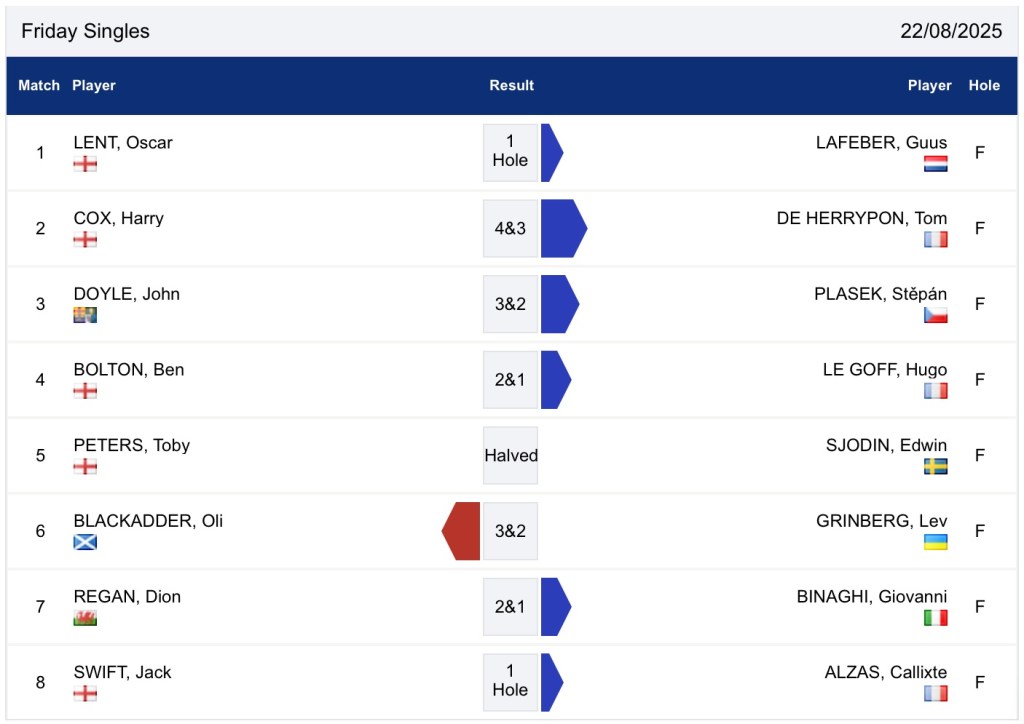Viewport: 1024px width, 724px height.
Task: Click the Match column header
Action: click(39, 85)
